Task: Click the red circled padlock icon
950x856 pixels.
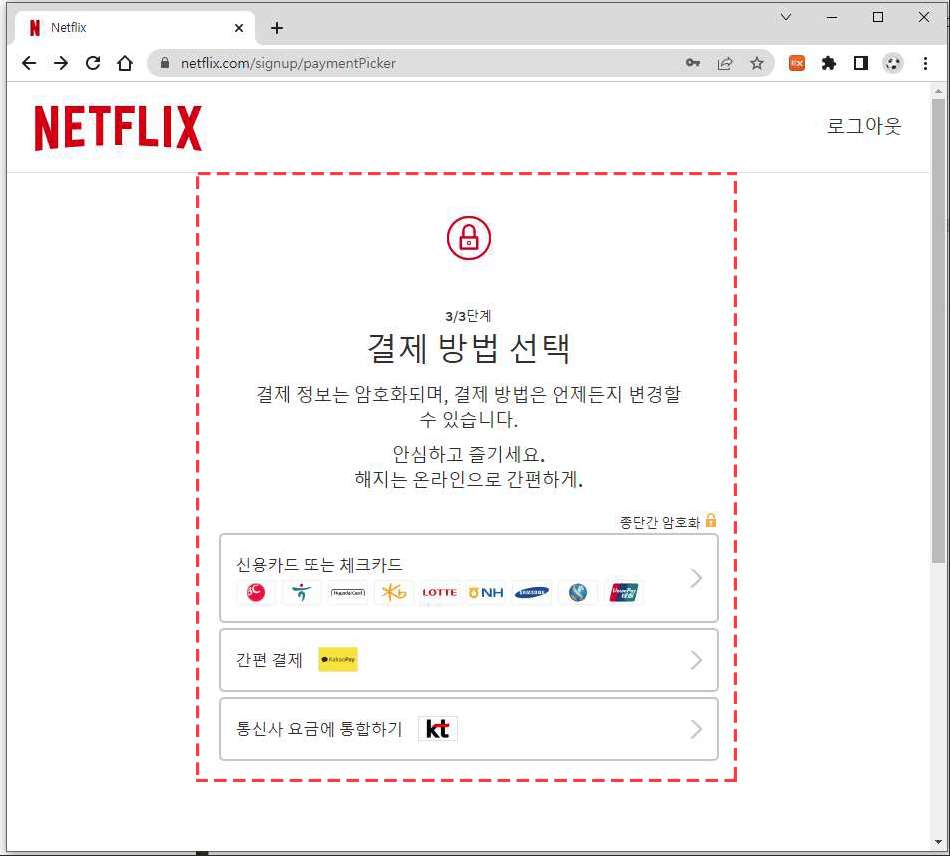Action: click(x=469, y=237)
